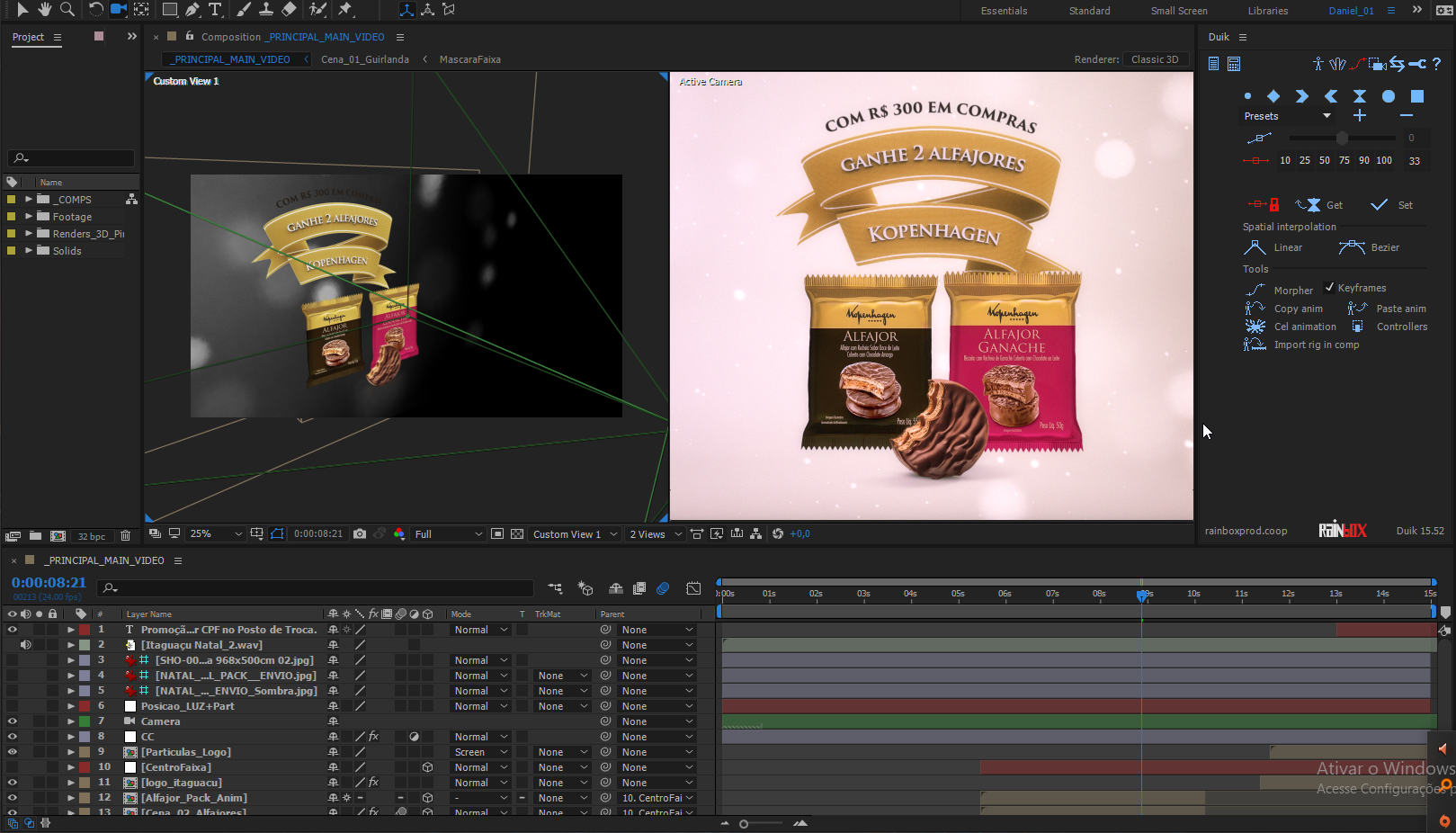1456x833 pixels.
Task: Hide the Promoção text layer
Action: (13, 630)
